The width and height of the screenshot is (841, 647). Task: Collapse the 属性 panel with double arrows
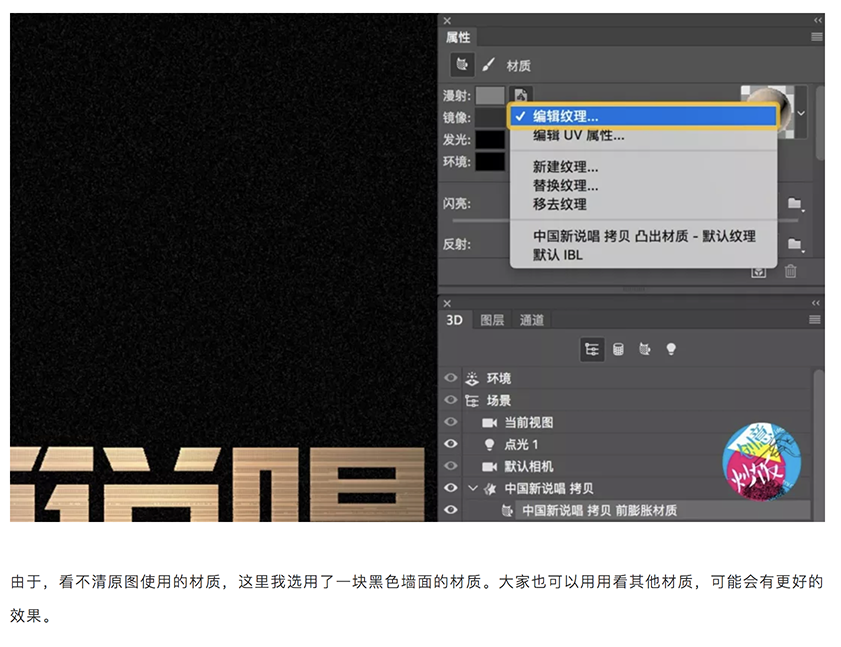(817, 20)
